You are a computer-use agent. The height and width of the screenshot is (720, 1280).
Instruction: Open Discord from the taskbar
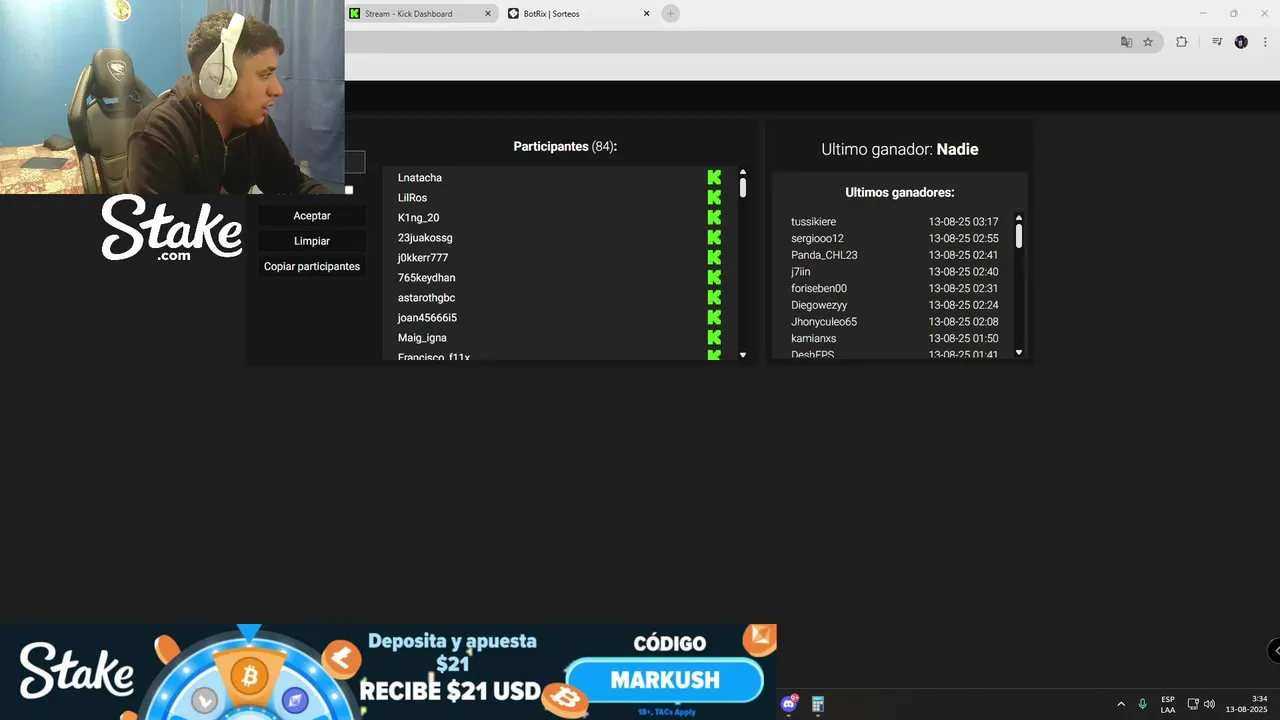[789, 704]
